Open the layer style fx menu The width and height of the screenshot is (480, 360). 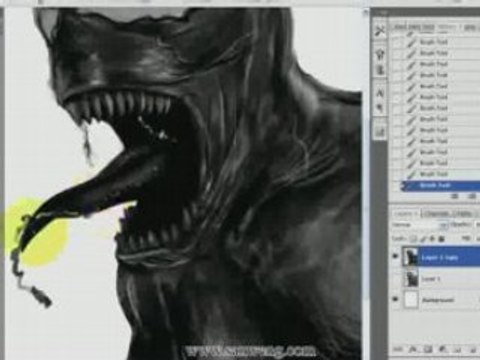pos(412,349)
